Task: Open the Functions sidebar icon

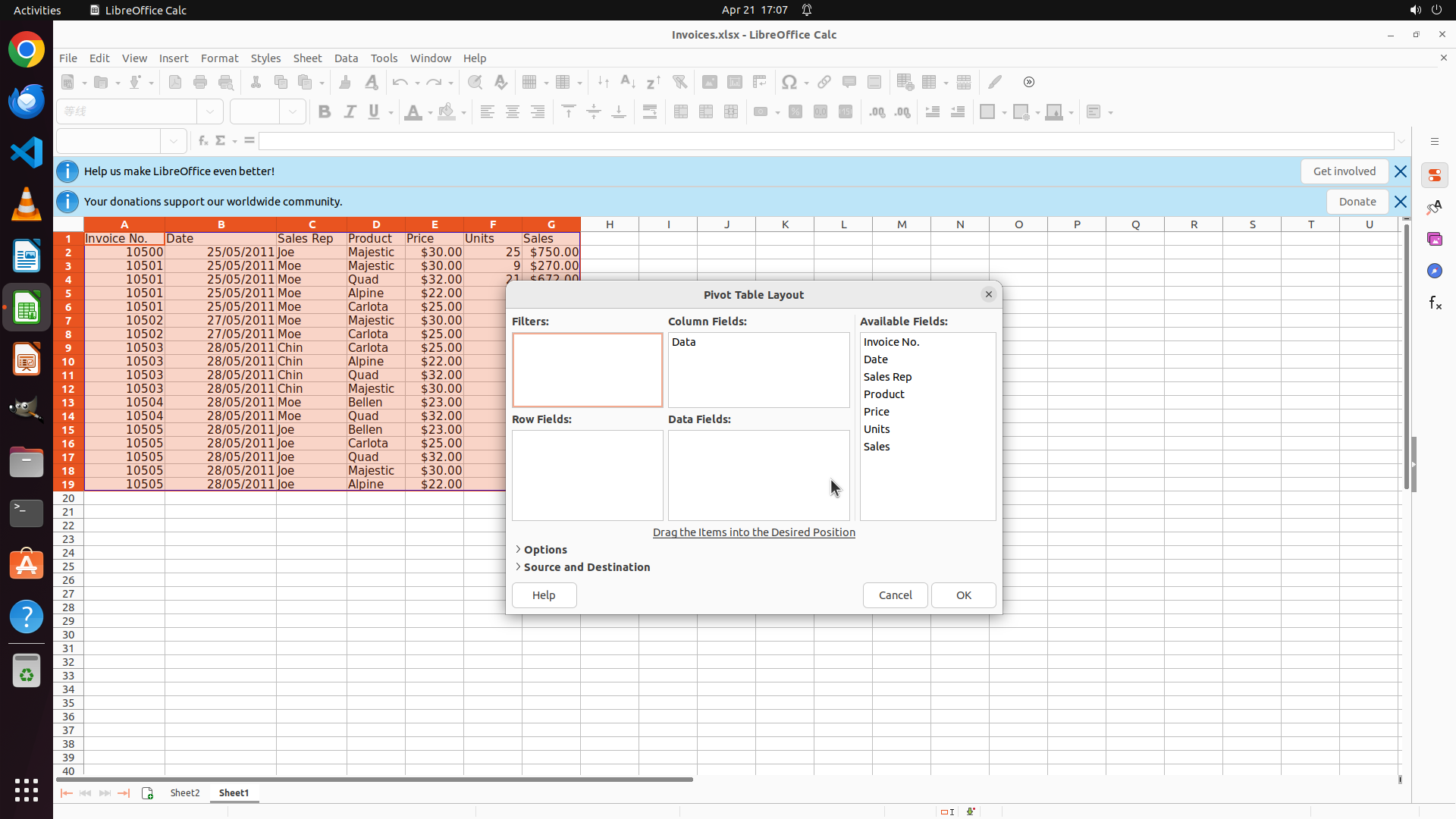Action: coord(1434,303)
